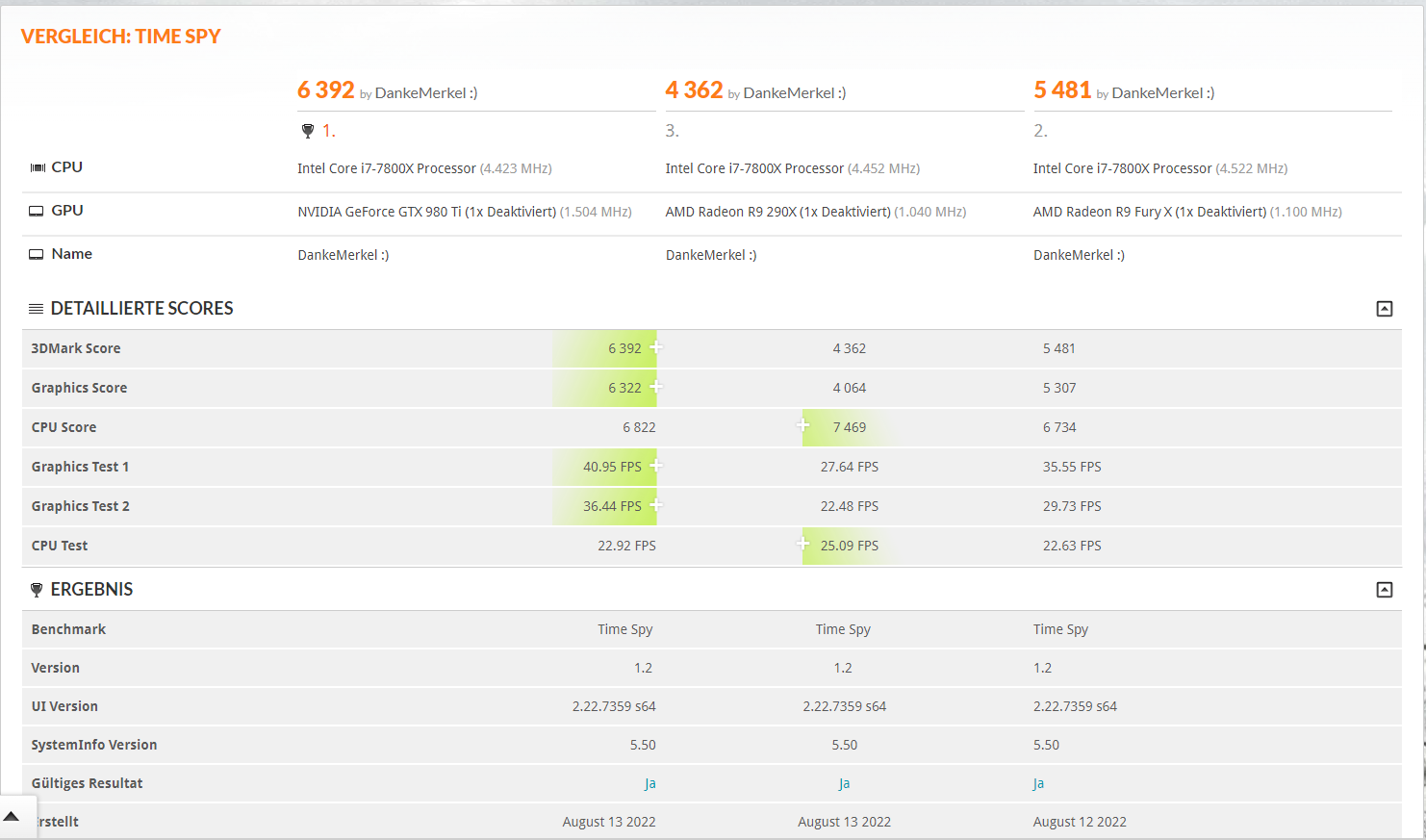This screenshot has height=840, width=1426.
Task: Click the plus marker next to 7 469
Action: click(803, 424)
